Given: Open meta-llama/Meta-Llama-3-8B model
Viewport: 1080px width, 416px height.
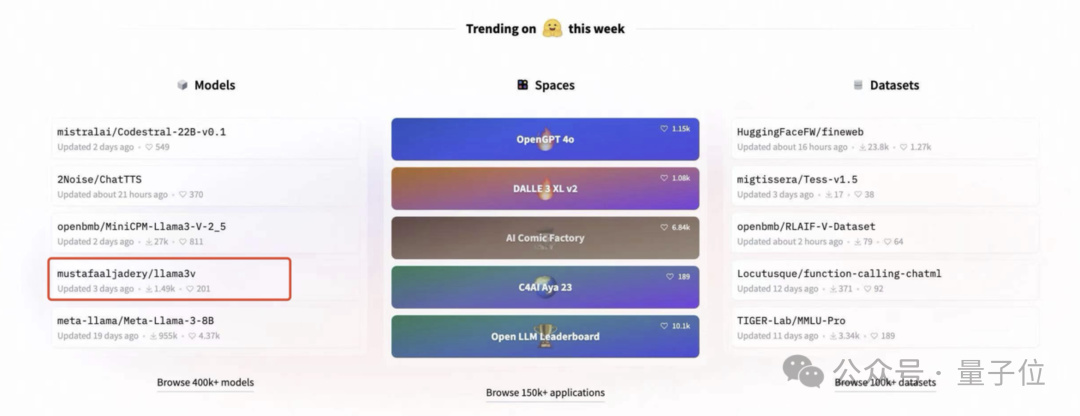Looking at the screenshot, I should (x=135, y=320).
